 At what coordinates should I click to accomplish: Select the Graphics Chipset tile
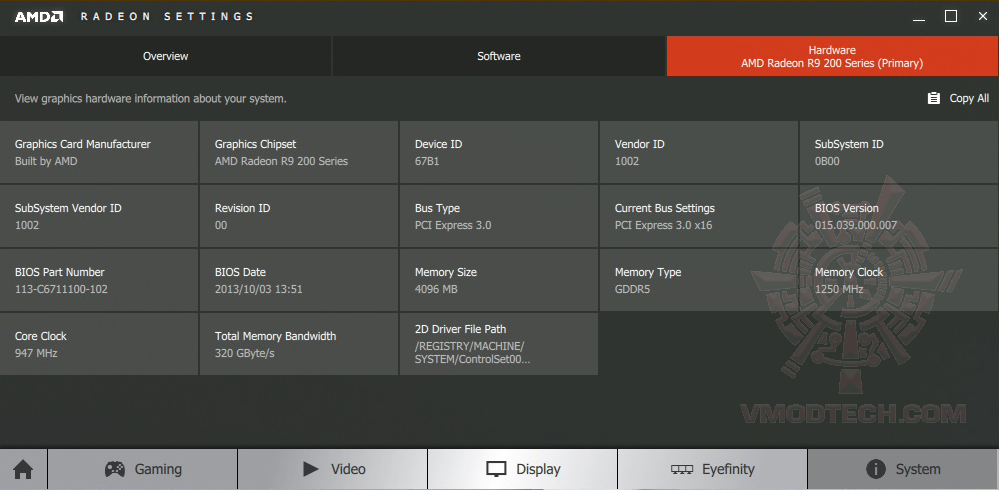[x=299, y=152]
